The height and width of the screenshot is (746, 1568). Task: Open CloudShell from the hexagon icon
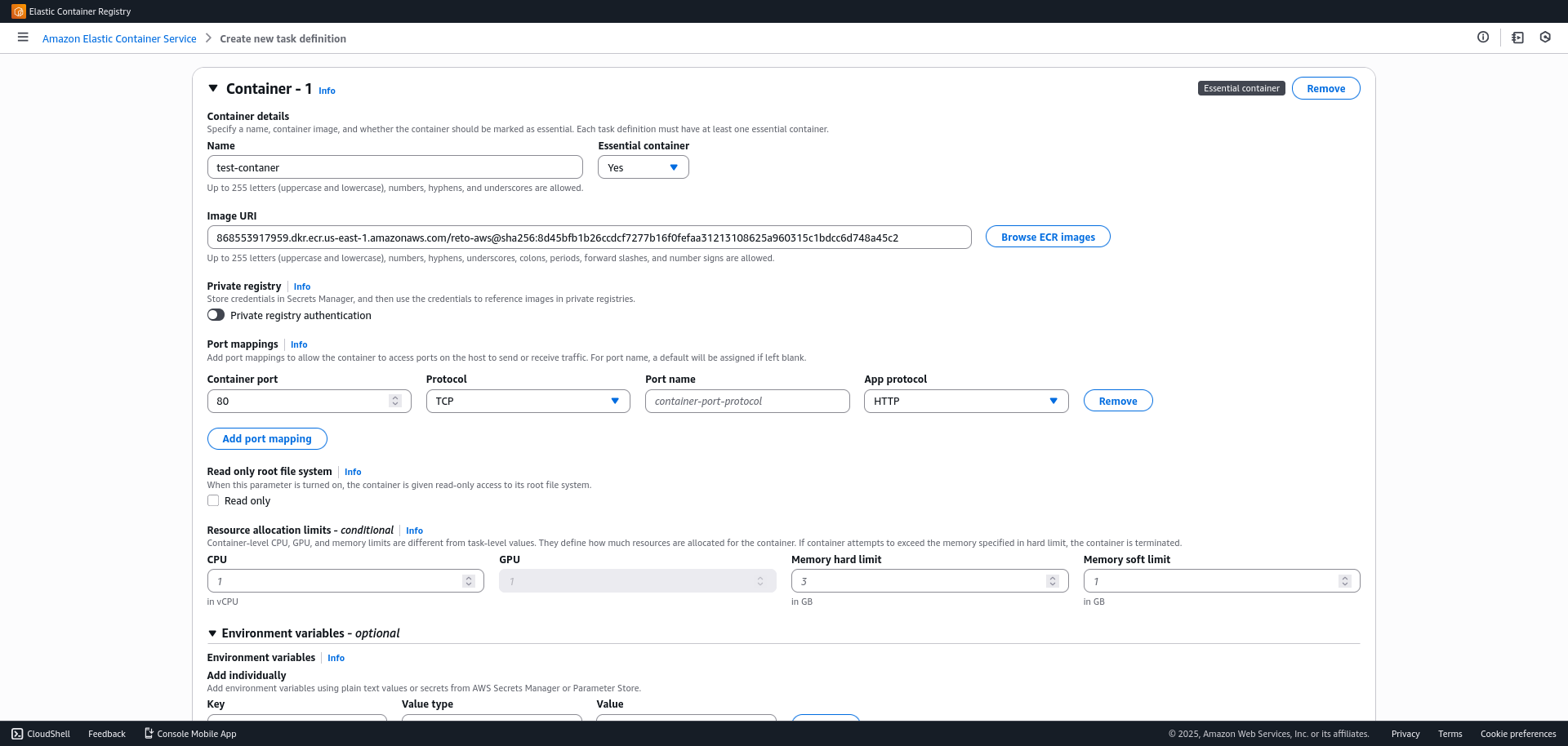coord(1544,37)
